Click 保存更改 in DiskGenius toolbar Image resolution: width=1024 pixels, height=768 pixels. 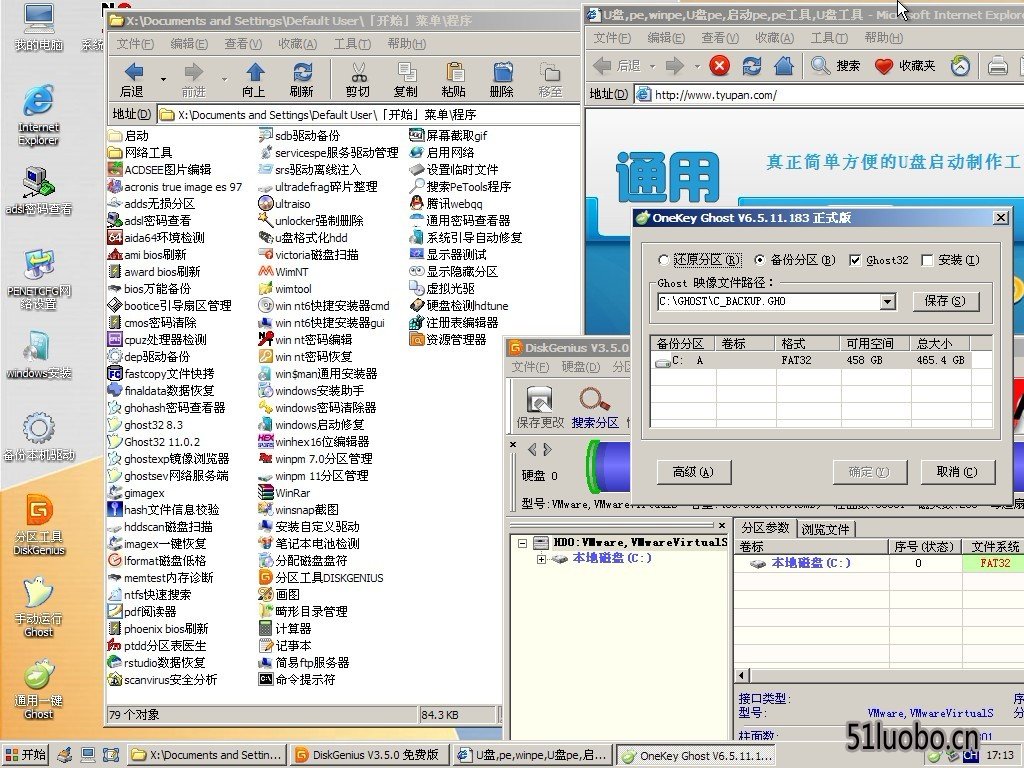[x=539, y=407]
